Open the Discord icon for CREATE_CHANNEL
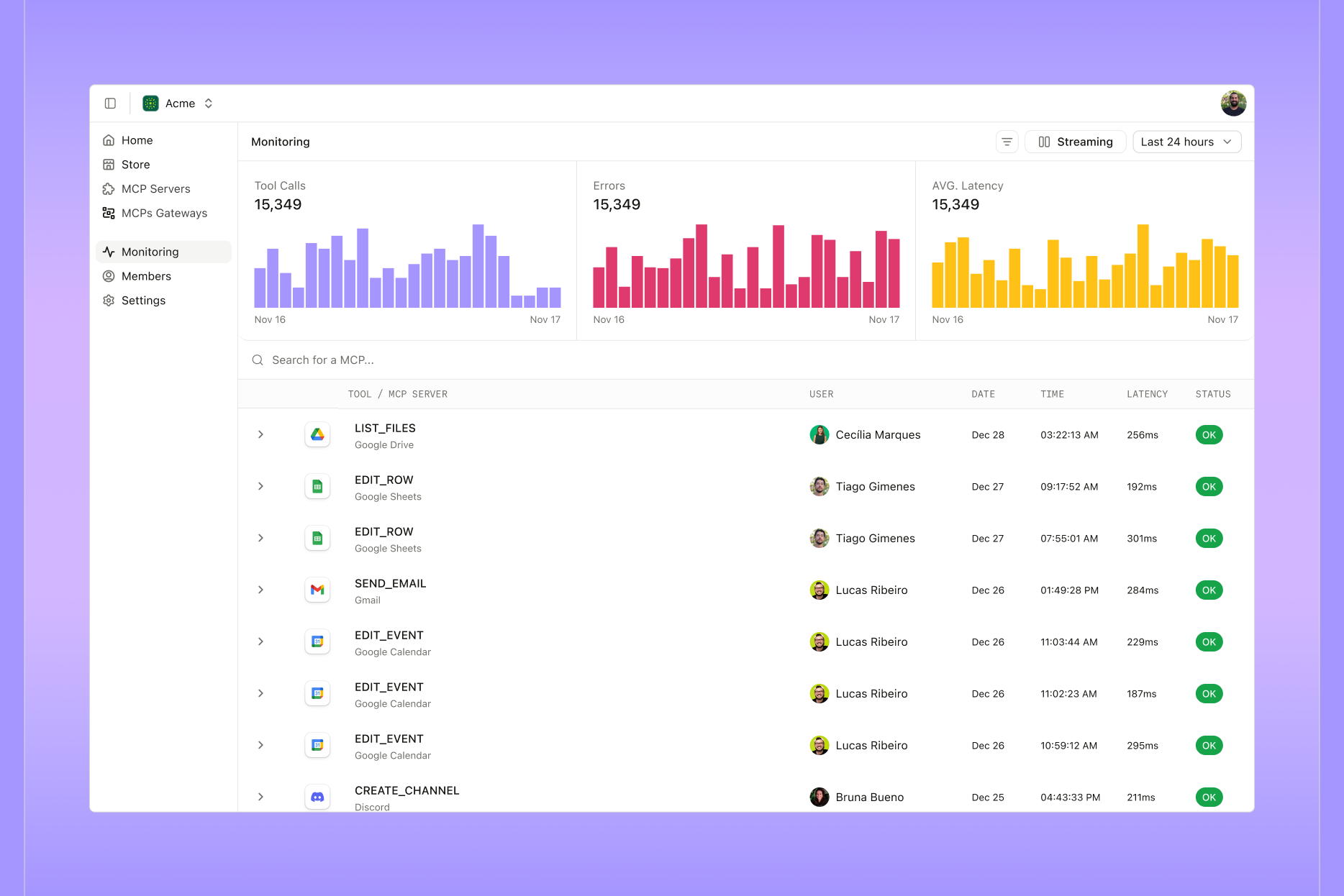 (317, 797)
